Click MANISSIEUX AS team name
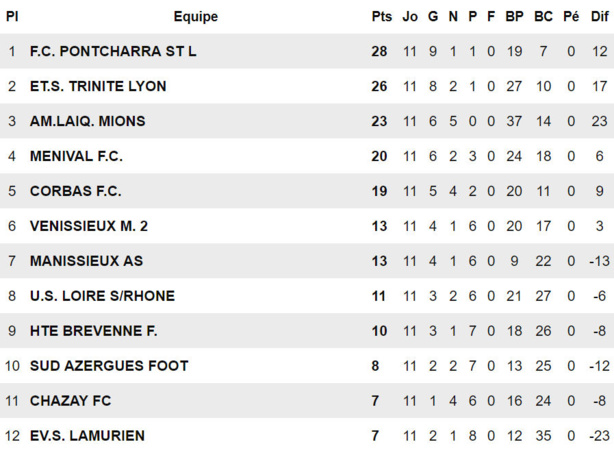 point(86,261)
